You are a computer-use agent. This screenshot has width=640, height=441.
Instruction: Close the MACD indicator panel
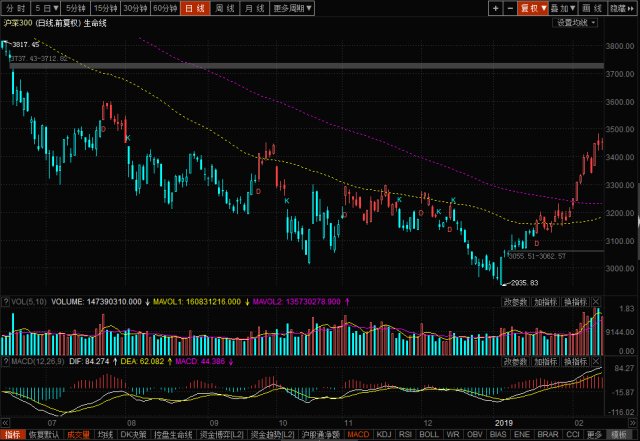[596, 362]
